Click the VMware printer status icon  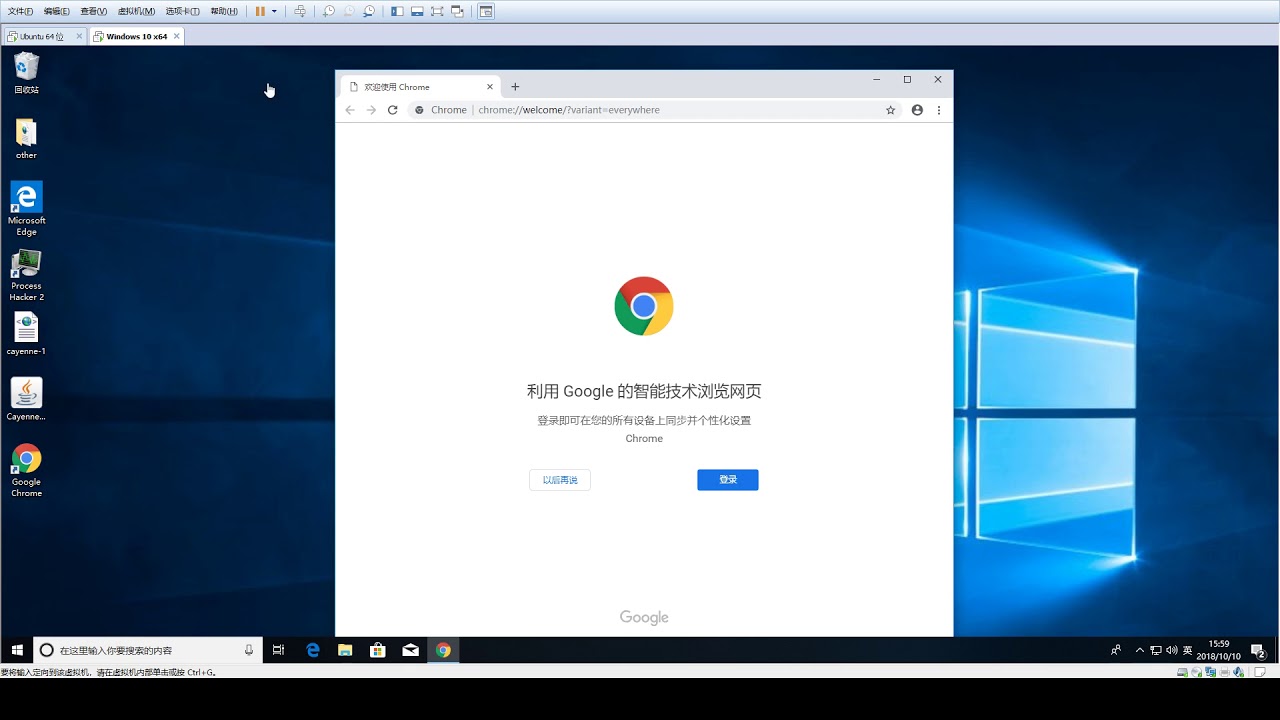pyautogui.click(x=1224, y=672)
